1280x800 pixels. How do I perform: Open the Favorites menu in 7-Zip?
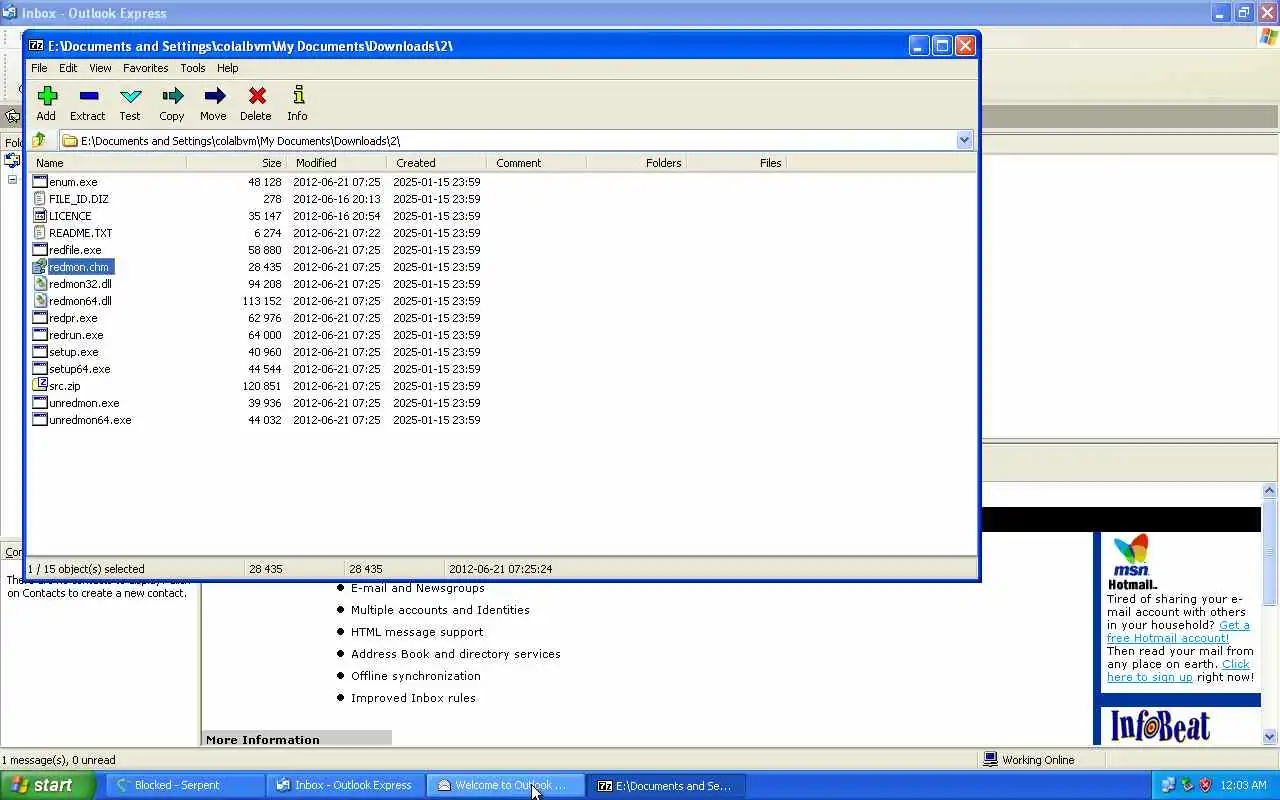coord(145,68)
